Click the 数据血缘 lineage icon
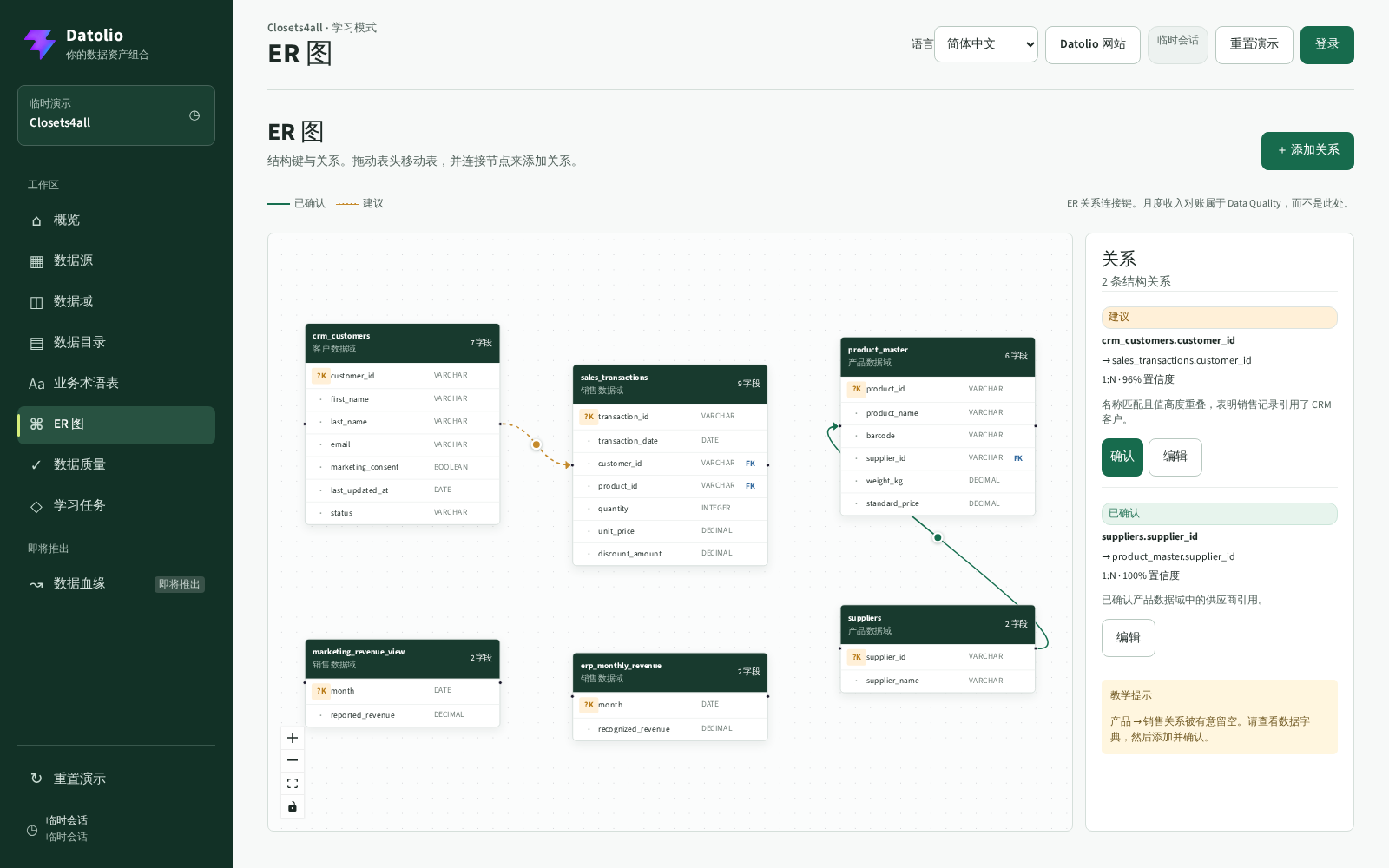 tap(36, 584)
